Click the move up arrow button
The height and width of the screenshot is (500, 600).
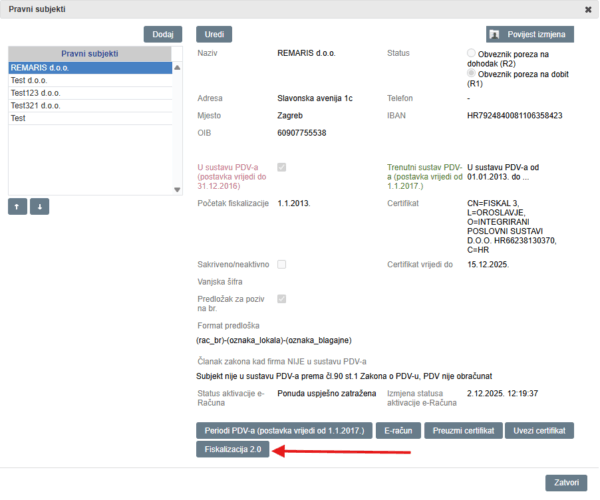point(18,206)
